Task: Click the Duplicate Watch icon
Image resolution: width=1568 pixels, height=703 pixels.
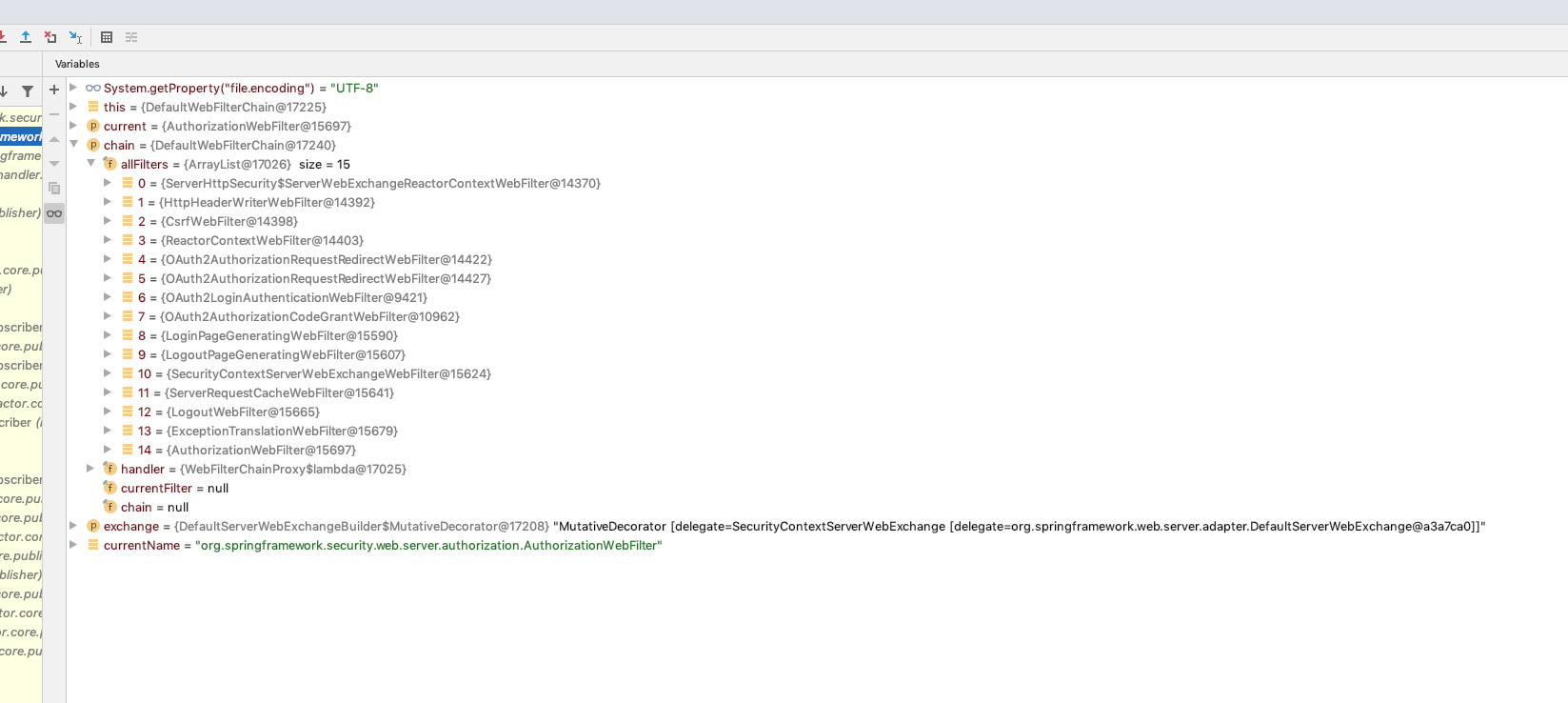Action: 54,189
